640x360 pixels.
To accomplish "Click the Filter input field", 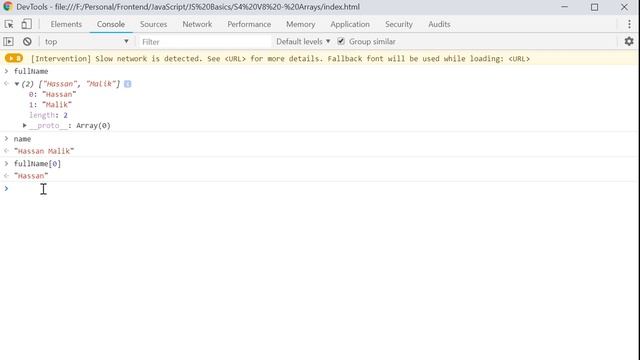I will tap(205, 42).
